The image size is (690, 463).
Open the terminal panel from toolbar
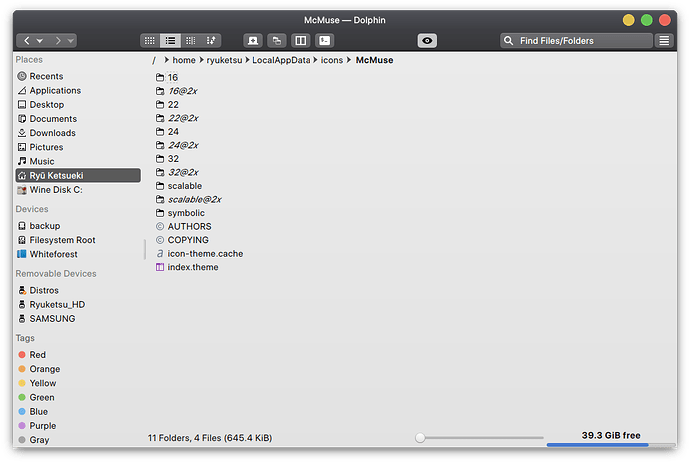point(325,41)
